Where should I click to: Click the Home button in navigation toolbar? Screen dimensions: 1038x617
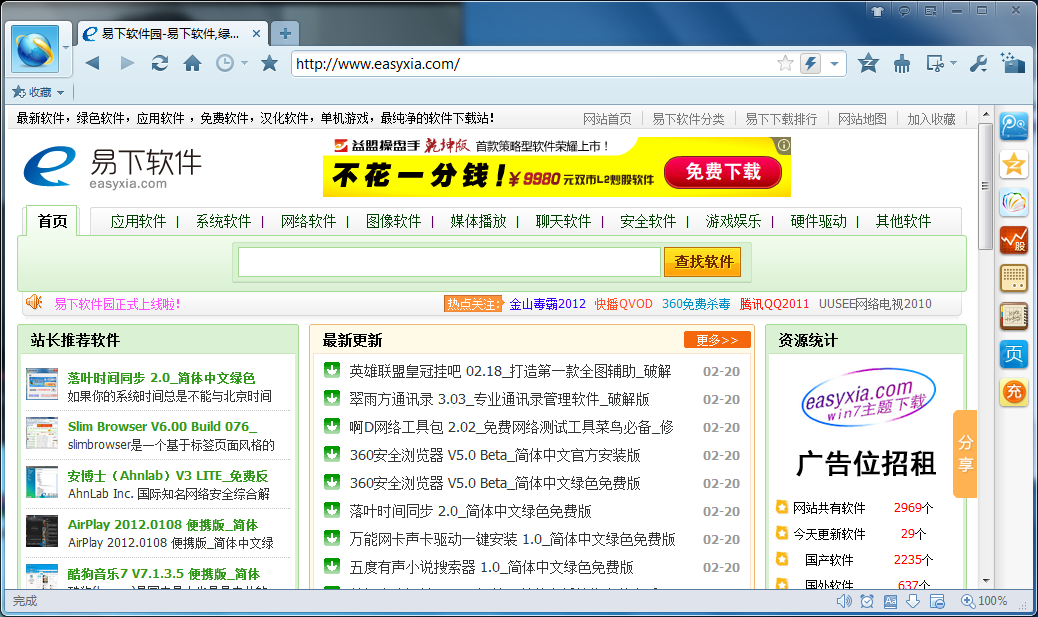click(x=192, y=63)
